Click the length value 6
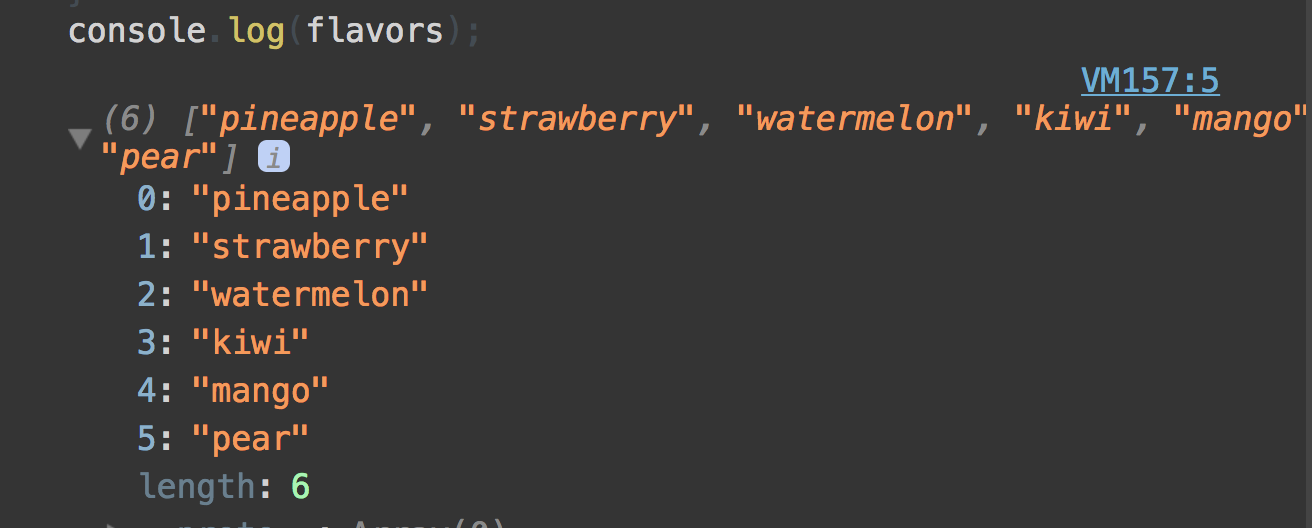Image resolution: width=1312 pixels, height=528 pixels. (300, 486)
